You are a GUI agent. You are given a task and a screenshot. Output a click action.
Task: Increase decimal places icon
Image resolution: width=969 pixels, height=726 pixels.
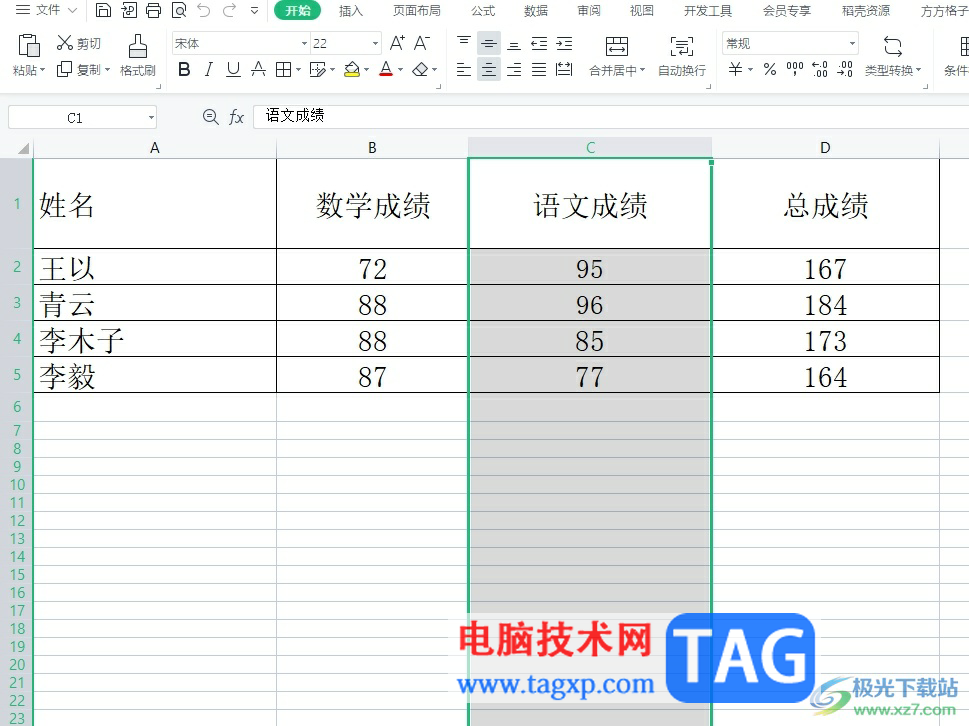819,69
